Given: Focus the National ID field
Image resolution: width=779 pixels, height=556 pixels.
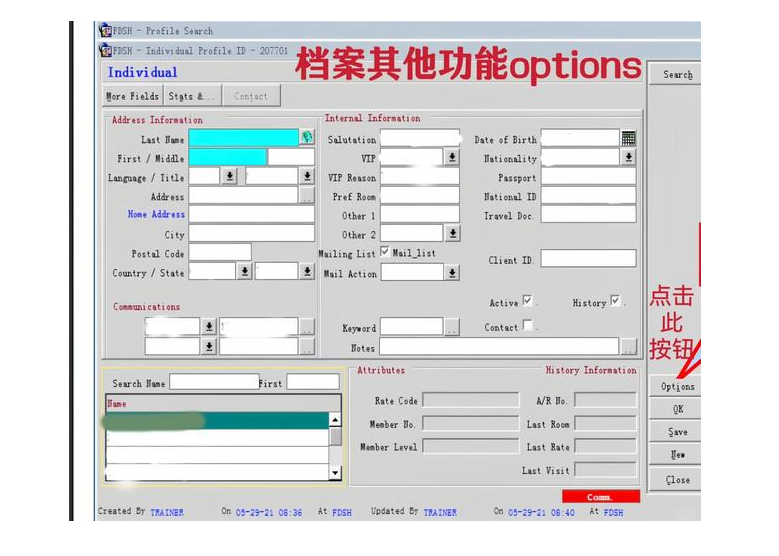Looking at the screenshot, I should pos(588,195).
